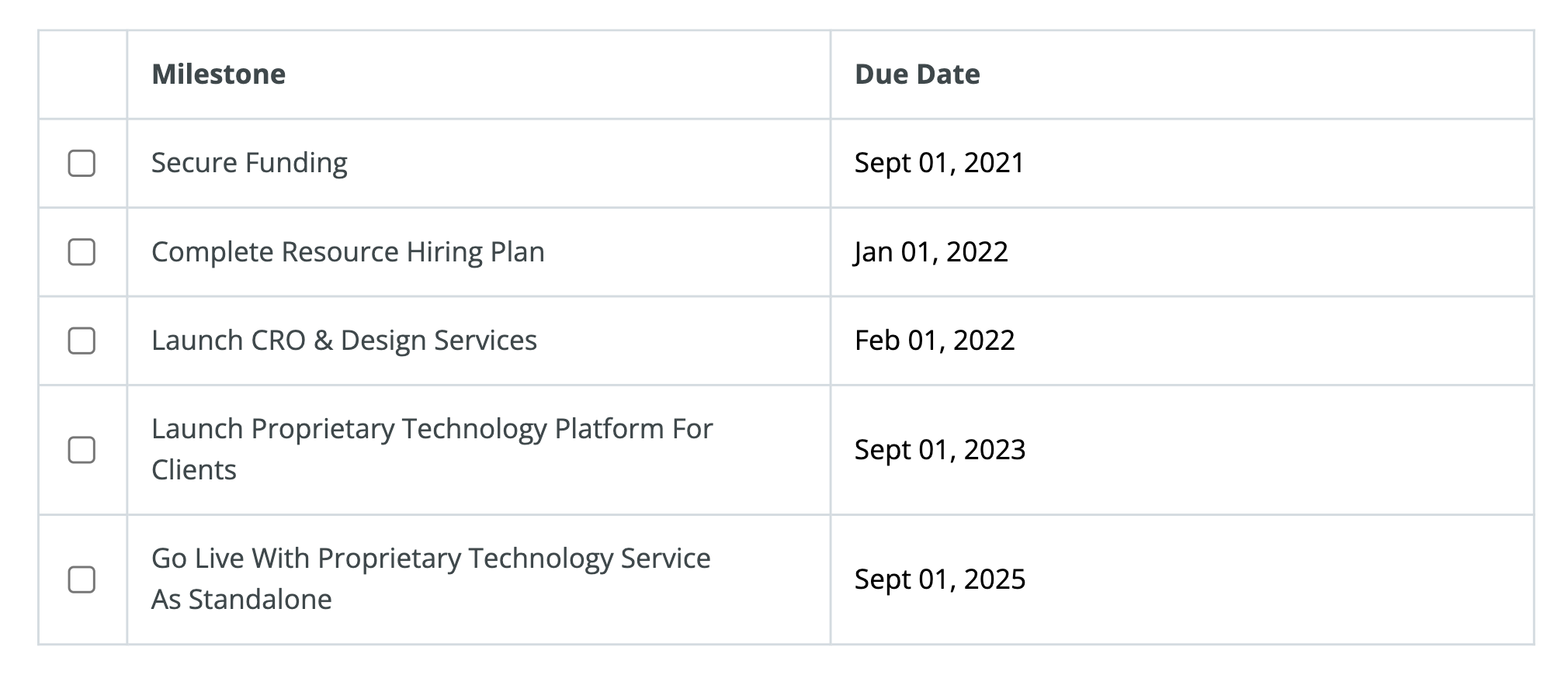Check the Sept 01, 2025 row checkbox
The height and width of the screenshot is (678, 1568).
[x=82, y=579]
